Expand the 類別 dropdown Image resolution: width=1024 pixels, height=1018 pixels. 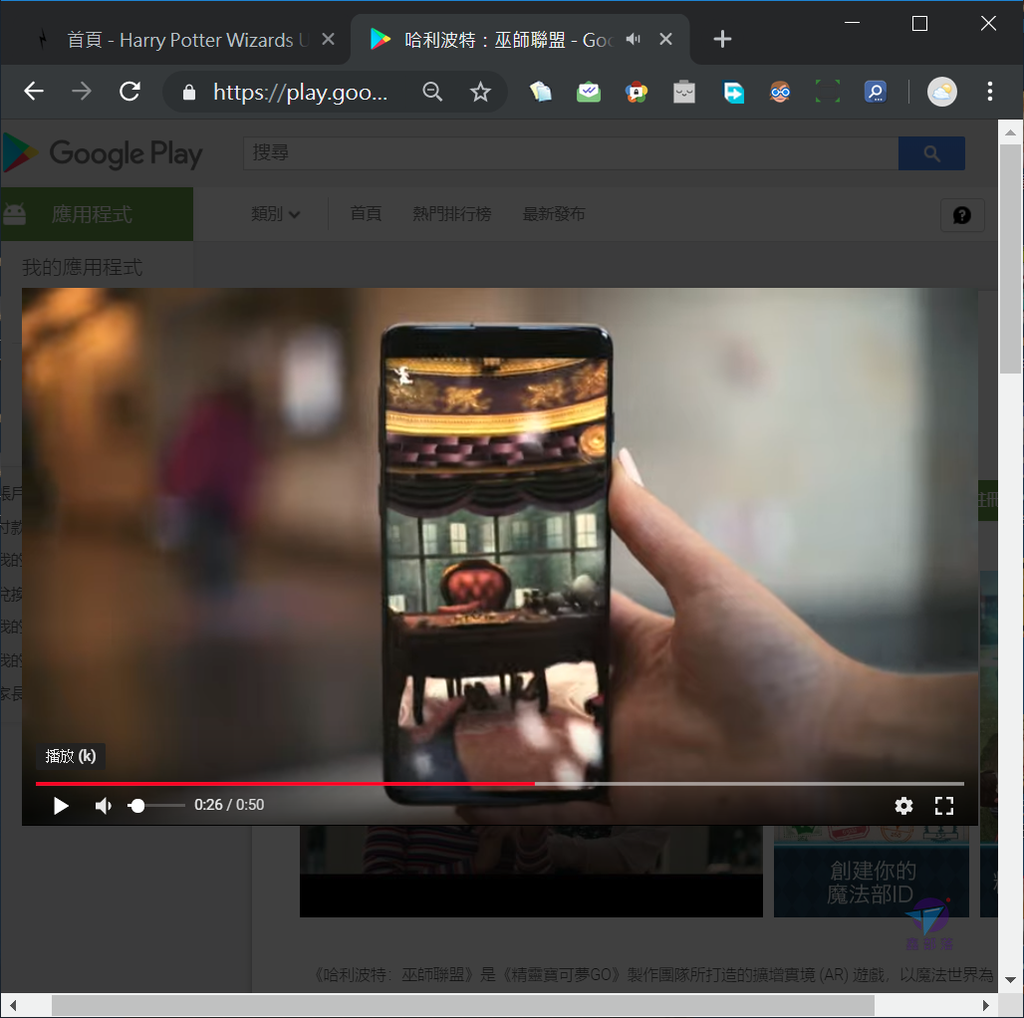coord(276,214)
